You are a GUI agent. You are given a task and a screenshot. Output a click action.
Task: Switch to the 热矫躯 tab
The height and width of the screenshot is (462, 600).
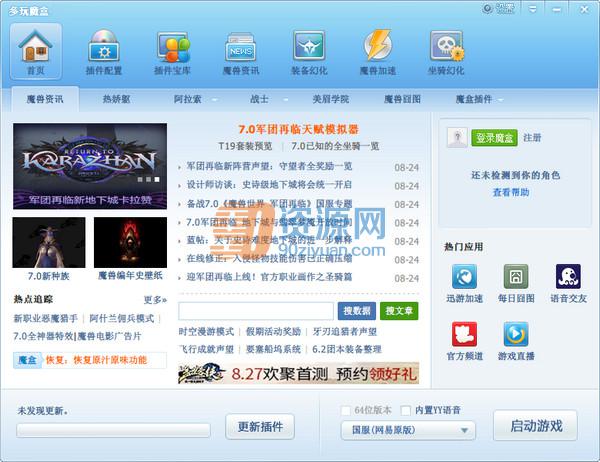(116, 99)
